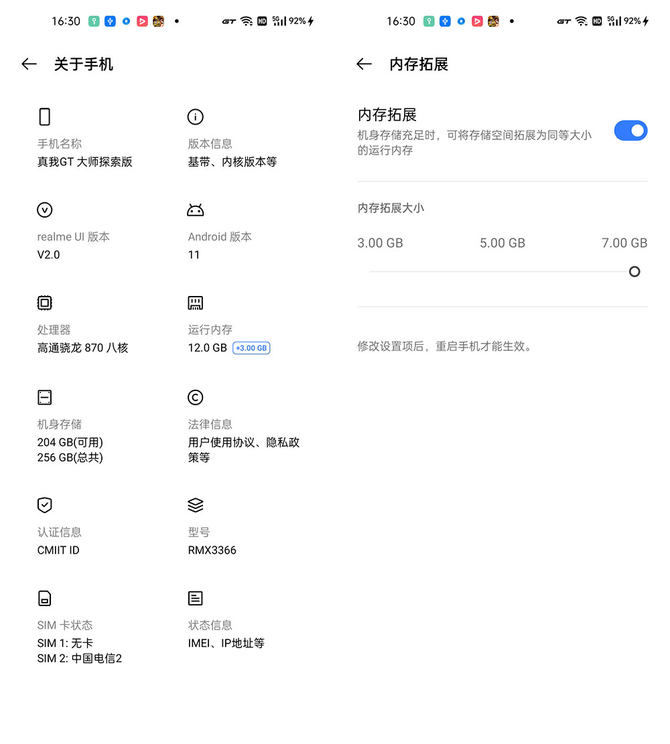Screen dimensions: 670x744
Task: Turn off the 内存拓展 toggle switch
Action: click(630, 130)
